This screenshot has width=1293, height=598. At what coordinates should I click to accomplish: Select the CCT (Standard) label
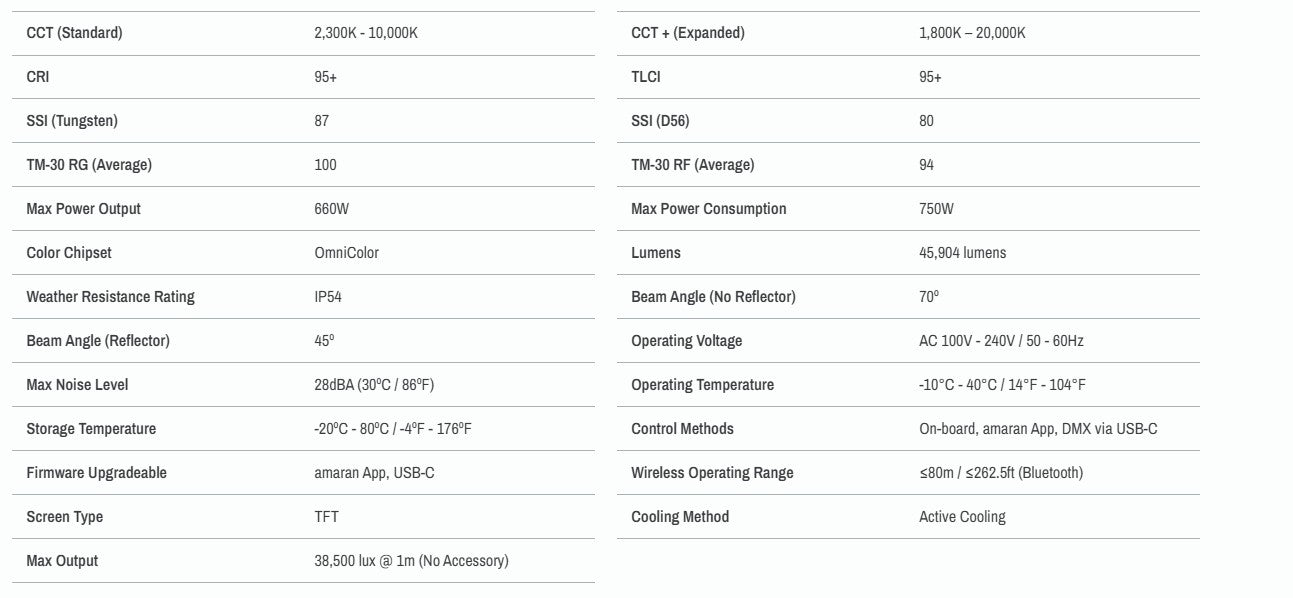point(74,33)
